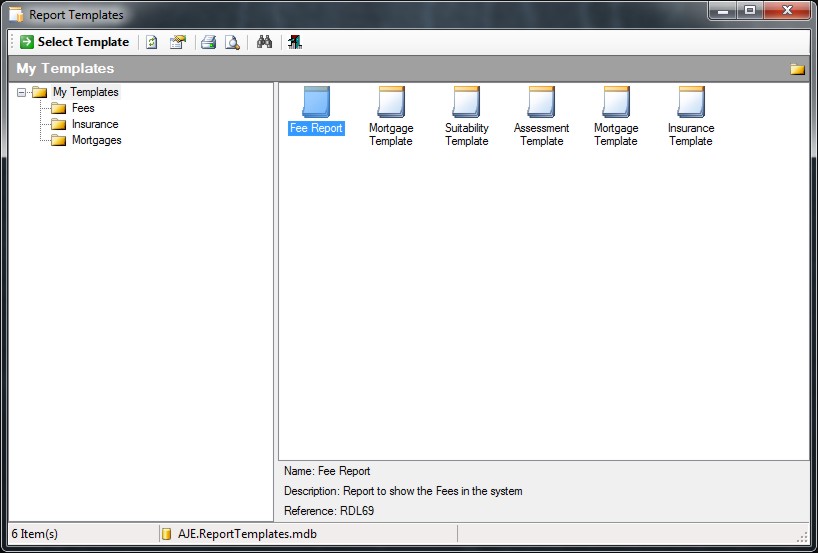Select the Fees folder in tree
The image size is (818, 553).
83,108
